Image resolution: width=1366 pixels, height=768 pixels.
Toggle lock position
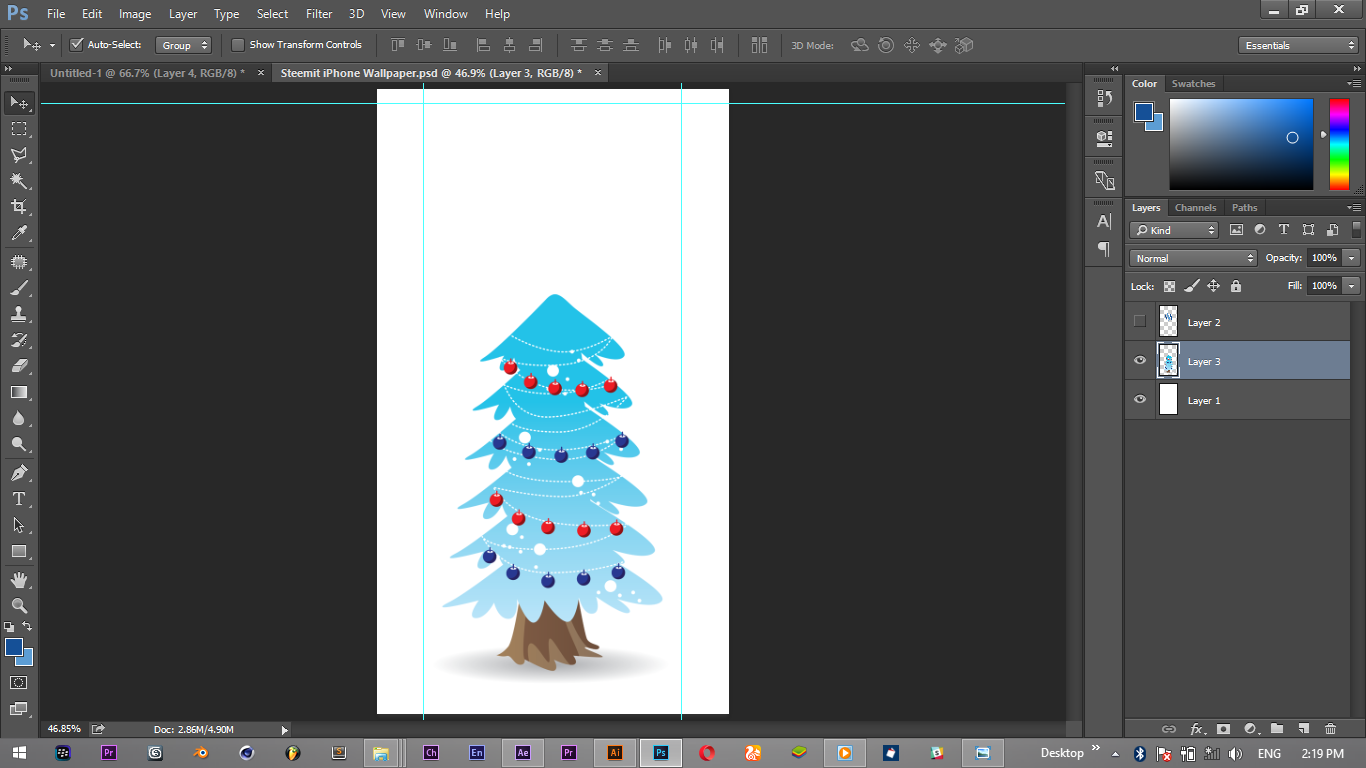[x=1213, y=286]
